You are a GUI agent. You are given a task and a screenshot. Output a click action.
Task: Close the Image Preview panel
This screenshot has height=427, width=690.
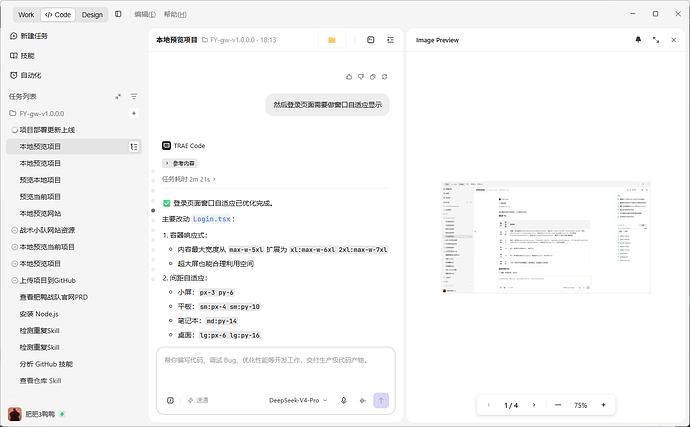(673, 40)
